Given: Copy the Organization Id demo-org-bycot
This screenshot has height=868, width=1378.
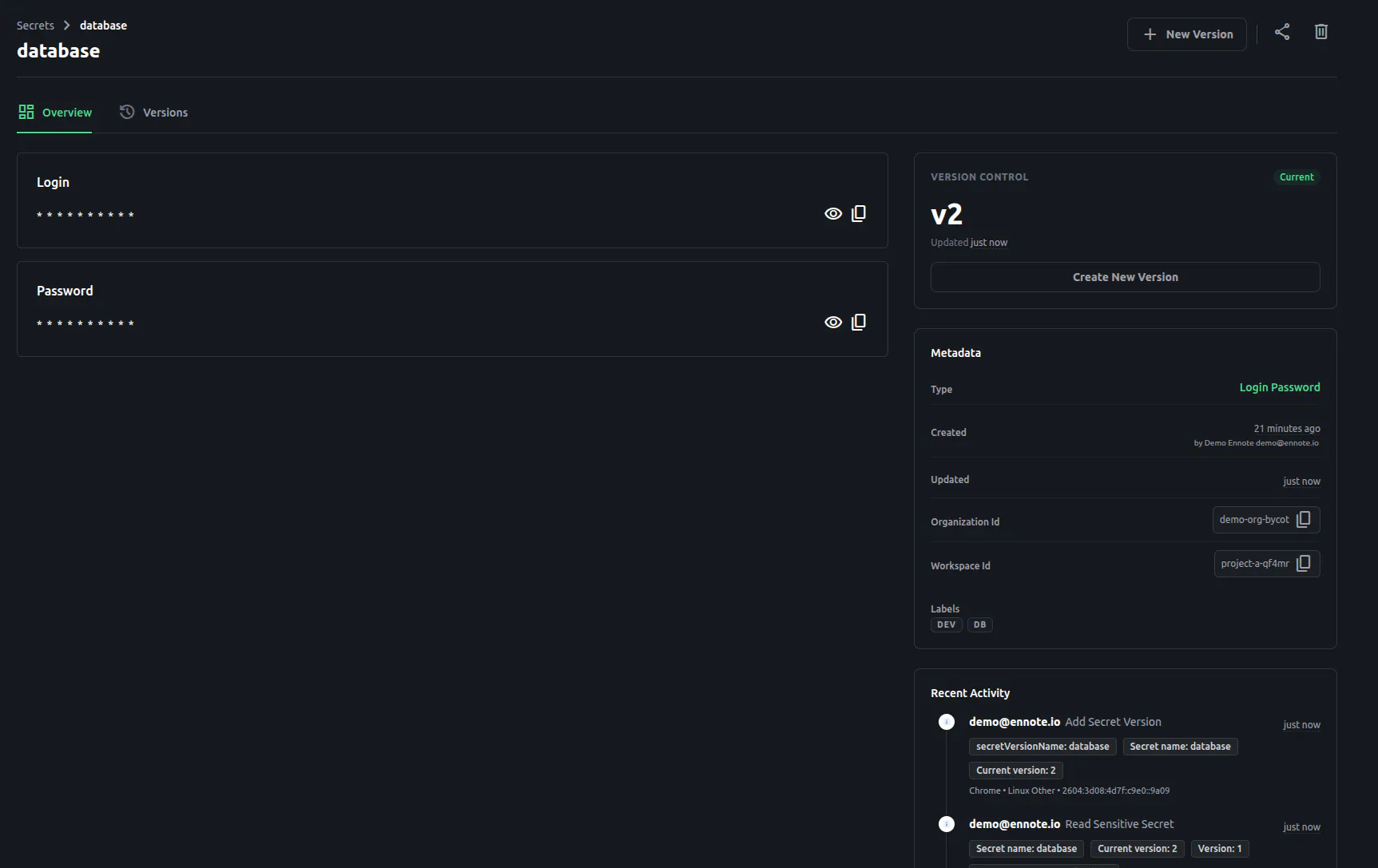Looking at the screenshot, I should 1303,520.
